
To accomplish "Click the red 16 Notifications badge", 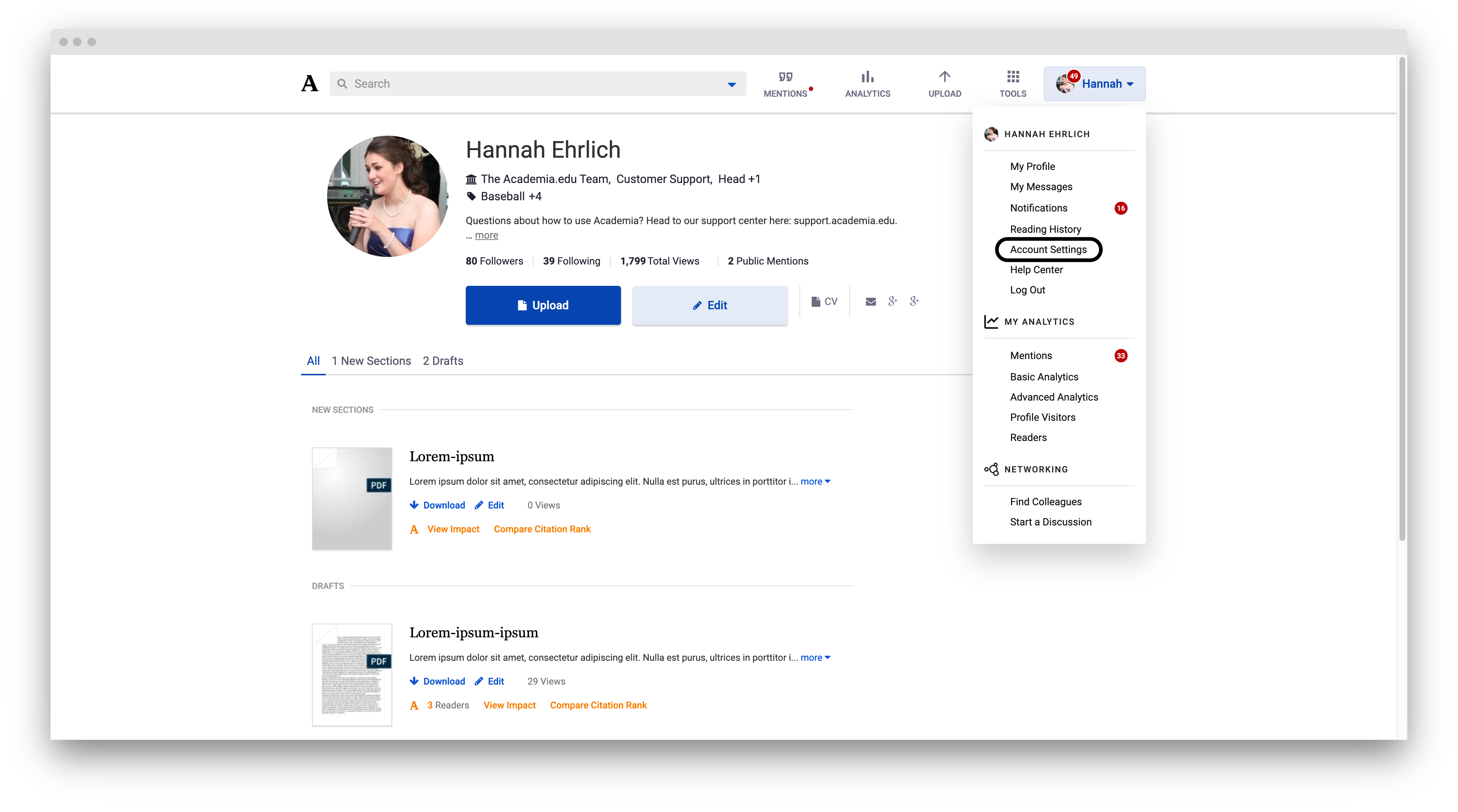I will (x=1121, y=208).
